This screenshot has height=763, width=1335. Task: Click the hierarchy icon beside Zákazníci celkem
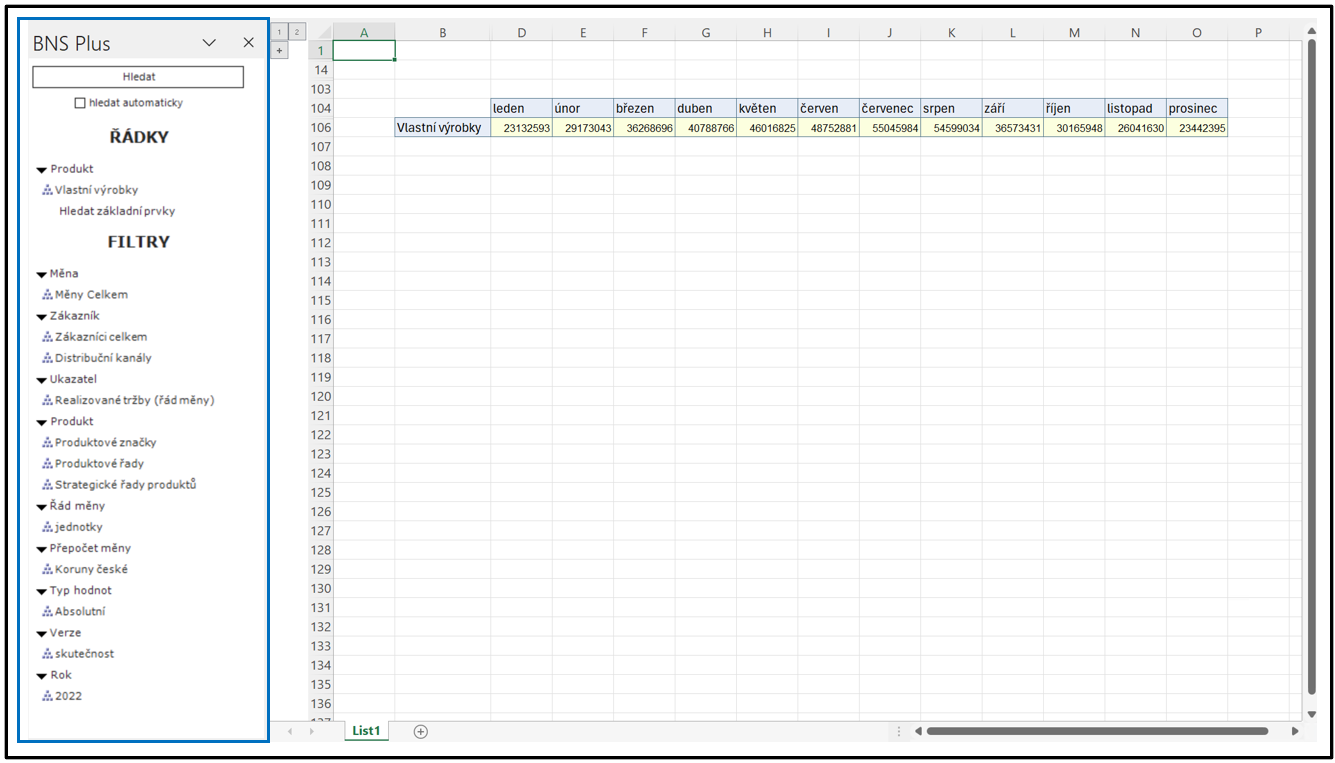click(x=47, y=337)
